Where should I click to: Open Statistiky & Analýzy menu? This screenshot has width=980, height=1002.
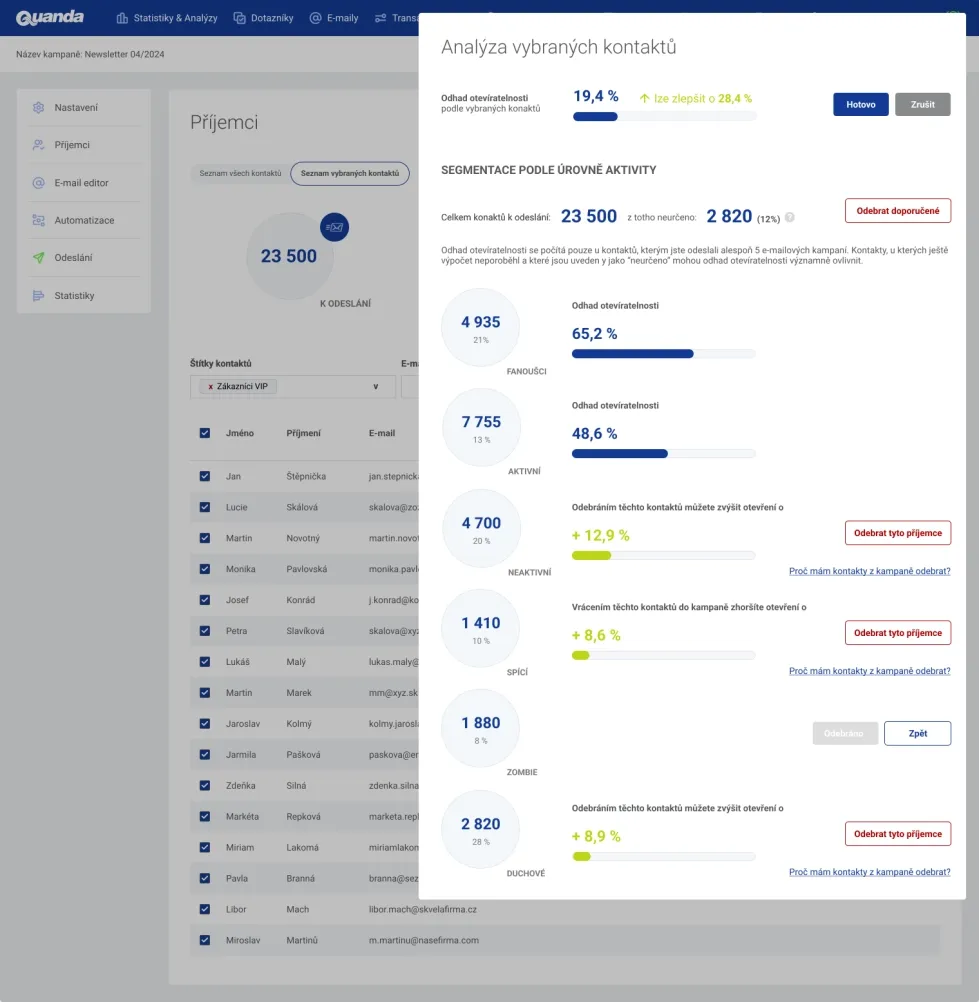click(167, 18)
